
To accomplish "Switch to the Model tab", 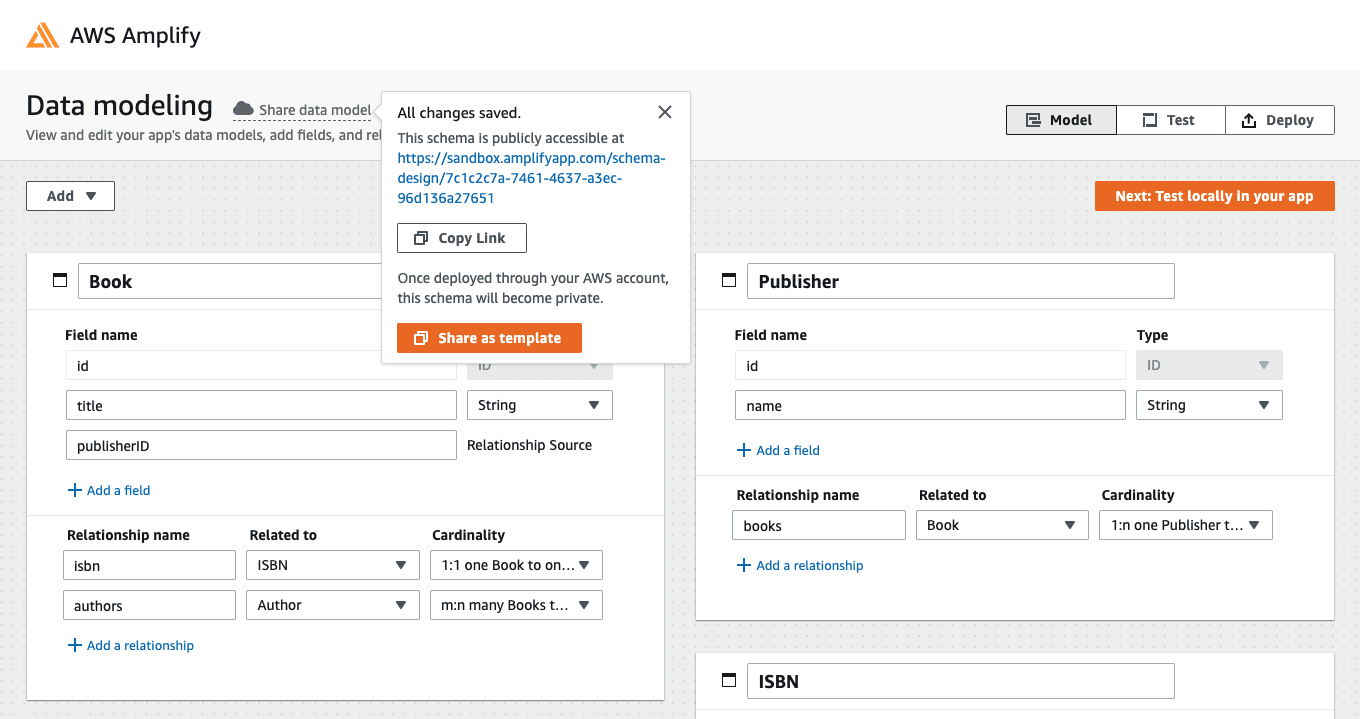I will click(1061, 120).
